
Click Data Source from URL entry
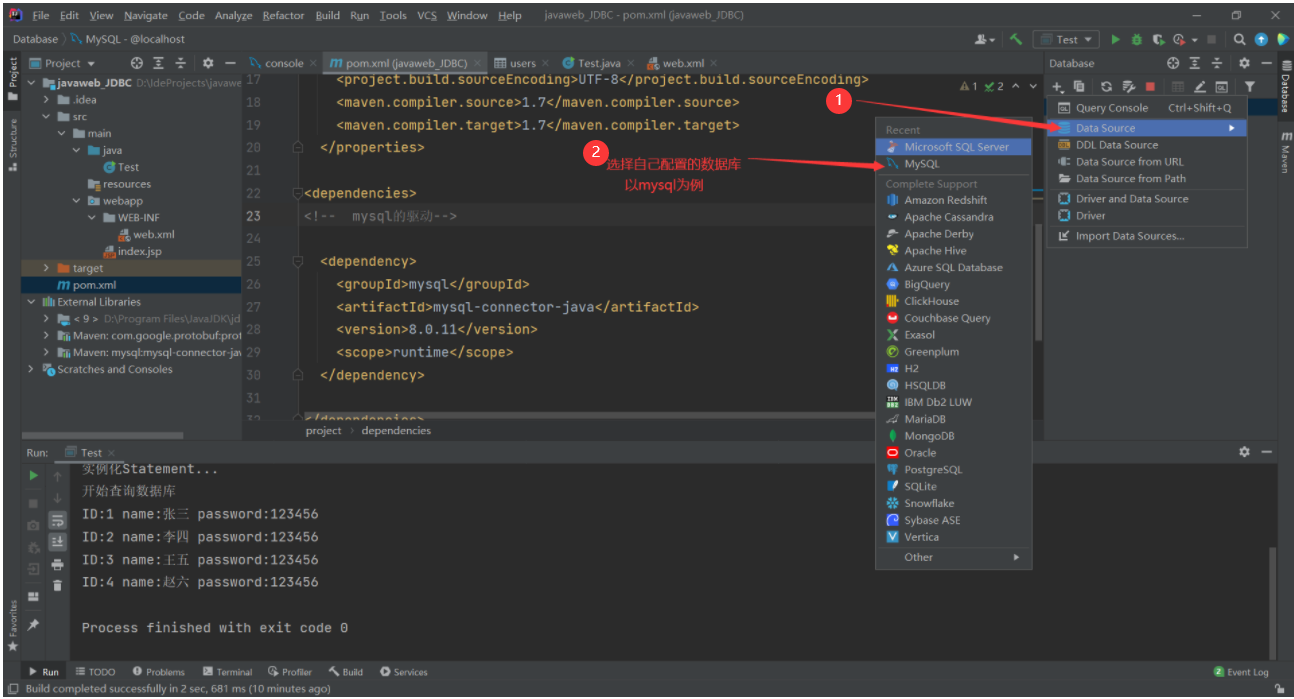tap(1147, 162)
